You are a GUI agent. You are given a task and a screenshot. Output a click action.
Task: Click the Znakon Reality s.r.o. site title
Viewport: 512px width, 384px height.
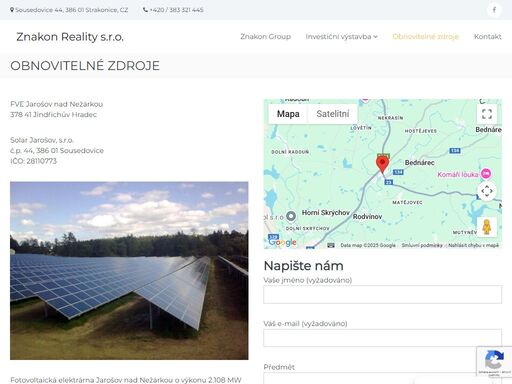click(x=70, y=37)
